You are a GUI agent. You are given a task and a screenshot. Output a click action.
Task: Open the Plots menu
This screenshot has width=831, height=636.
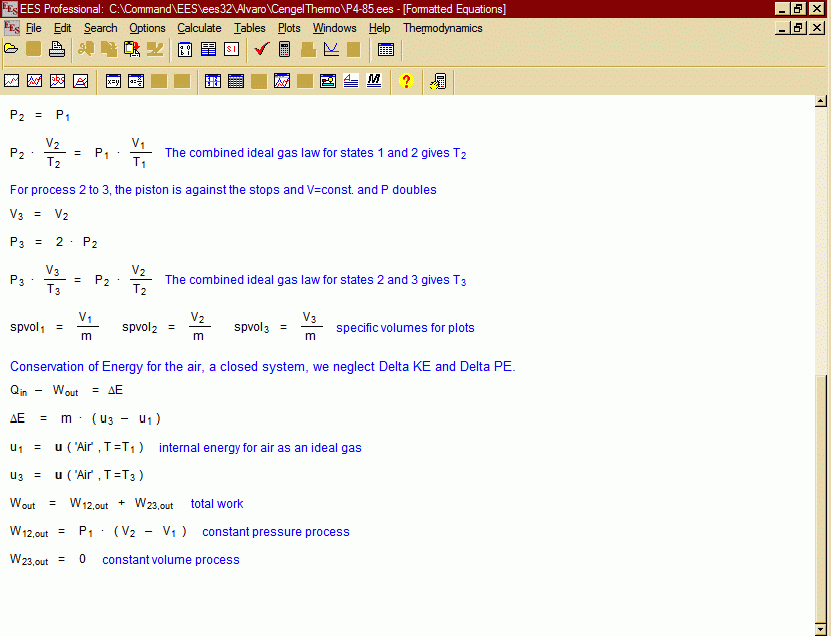click(x=289, y=28)
